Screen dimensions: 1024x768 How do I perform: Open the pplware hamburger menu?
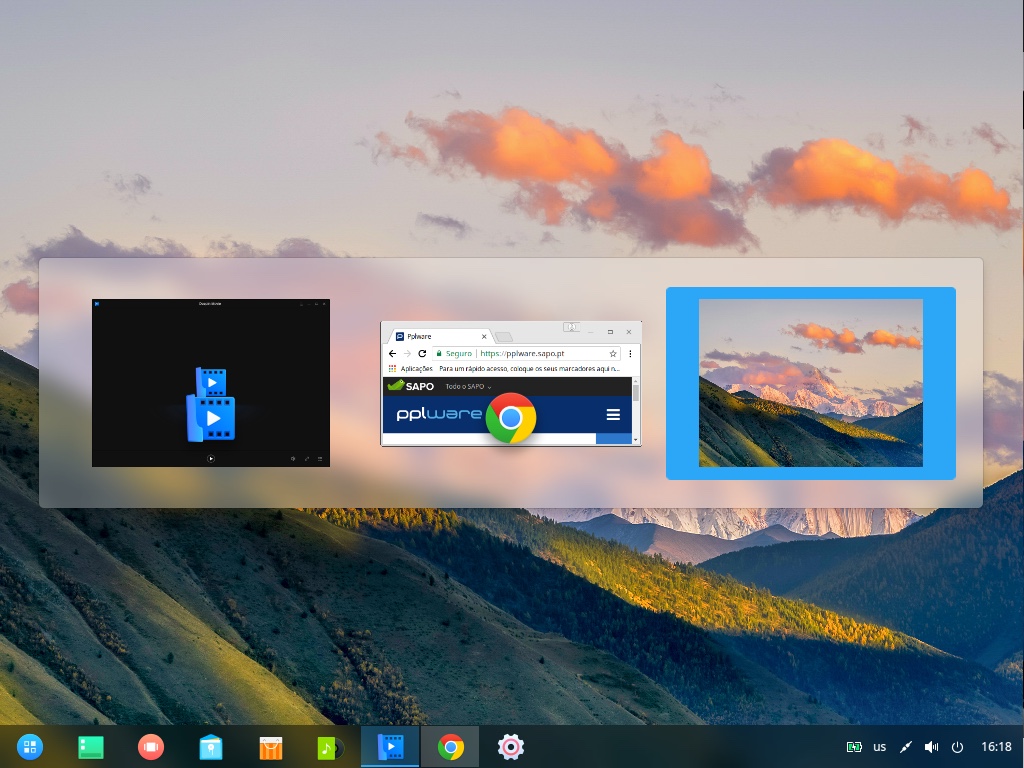click(x=613, y=414)
